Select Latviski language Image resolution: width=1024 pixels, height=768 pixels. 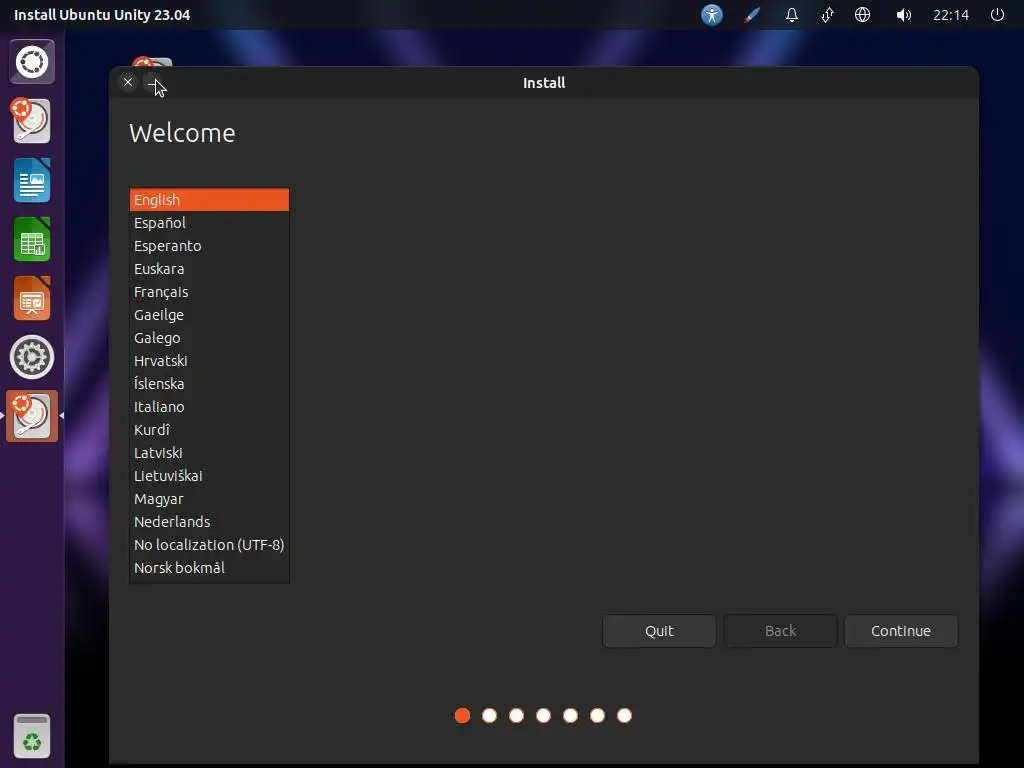[x=209, y=453]
